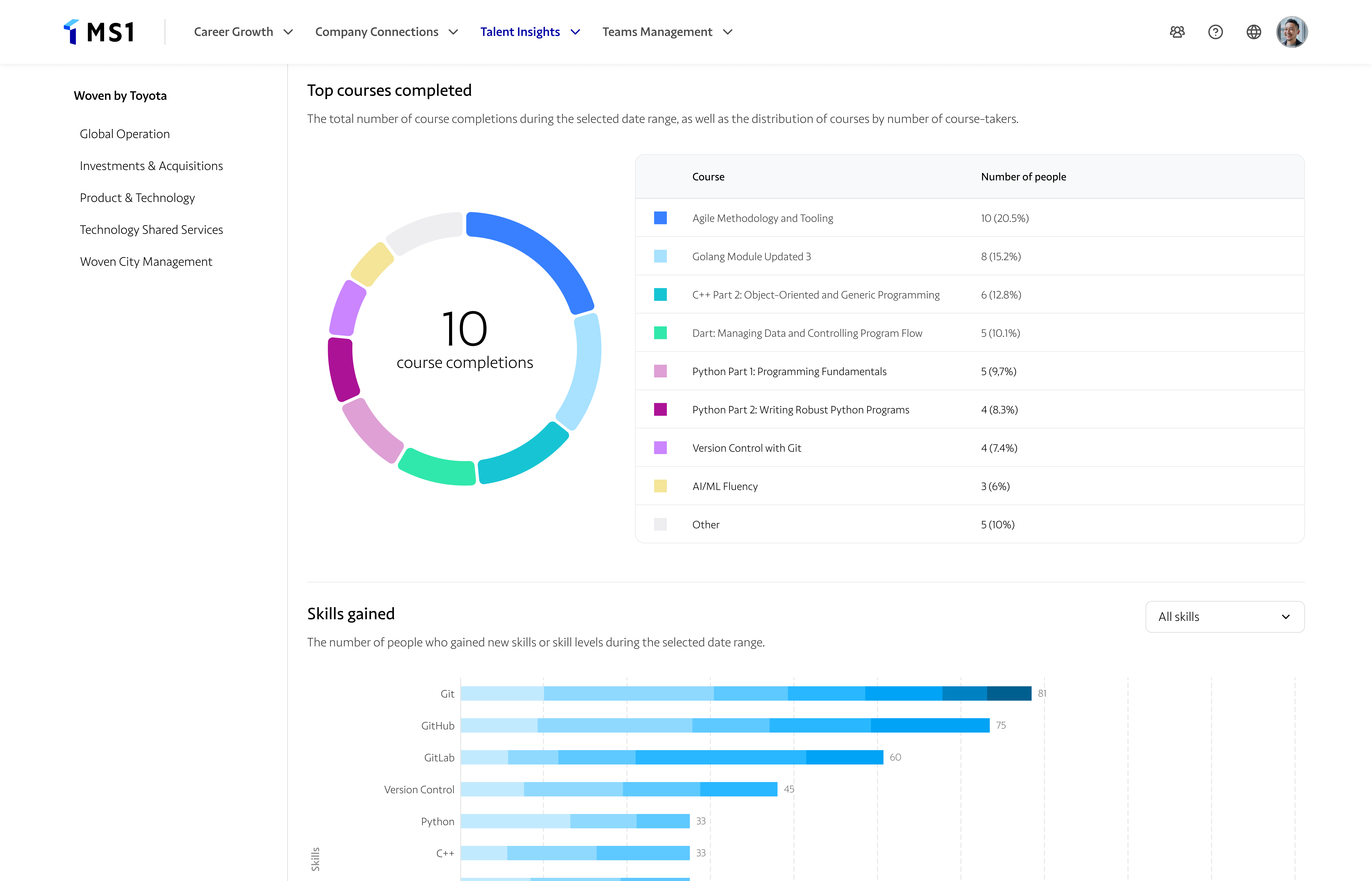Expand the Career Growth menu
This screenshot has height=881, width=1372.
click(x=243, y=32)
